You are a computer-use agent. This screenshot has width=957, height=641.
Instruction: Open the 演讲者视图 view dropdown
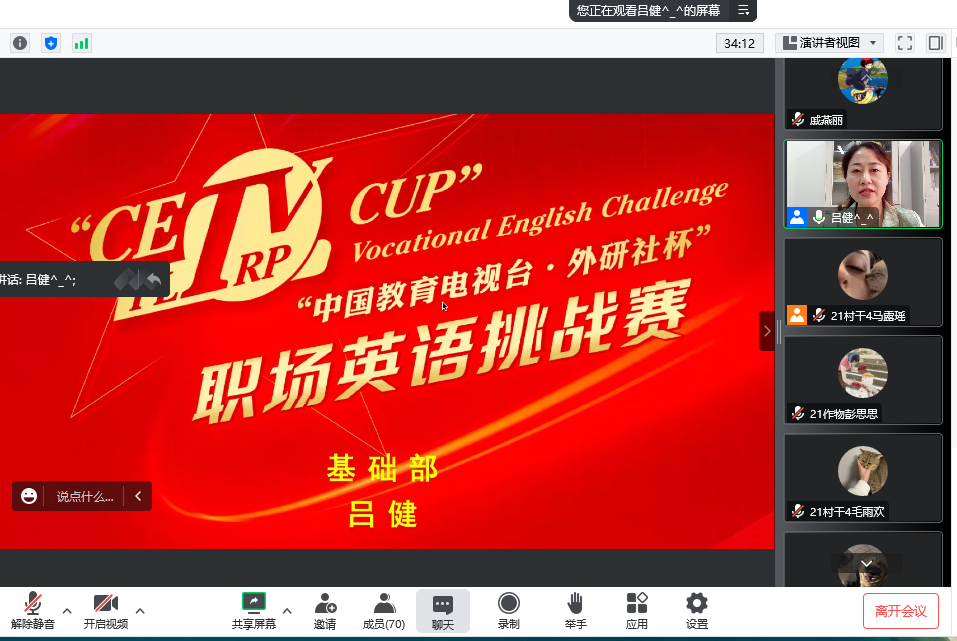point(829,43)
